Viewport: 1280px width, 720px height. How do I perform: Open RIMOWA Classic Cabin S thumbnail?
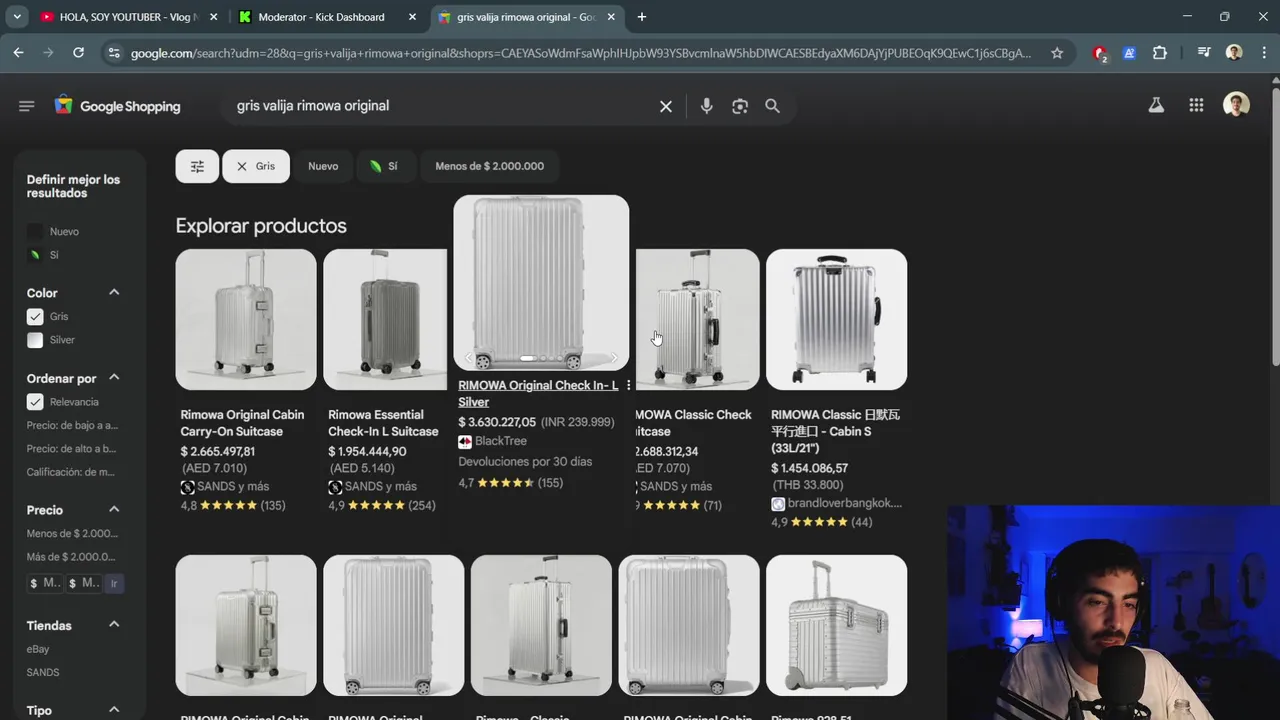(x=837, y=319)
